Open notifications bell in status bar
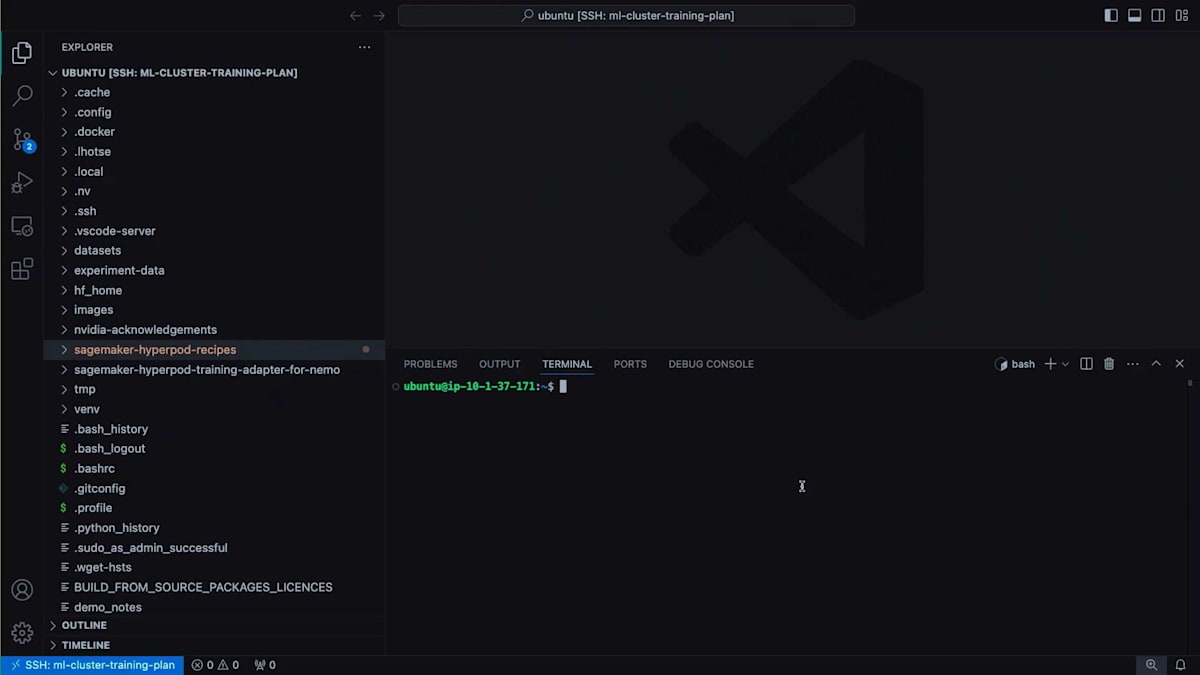The height and width of the screenshot is (675, 1200). pos(1181,665)
